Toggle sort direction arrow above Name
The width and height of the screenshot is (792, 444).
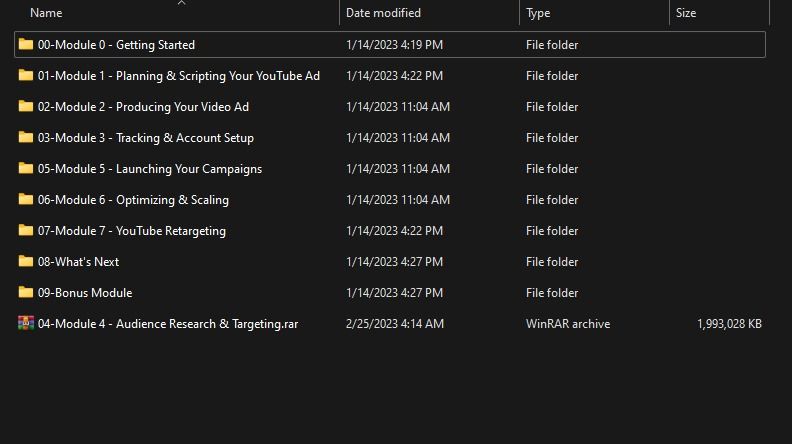[181, 3]
